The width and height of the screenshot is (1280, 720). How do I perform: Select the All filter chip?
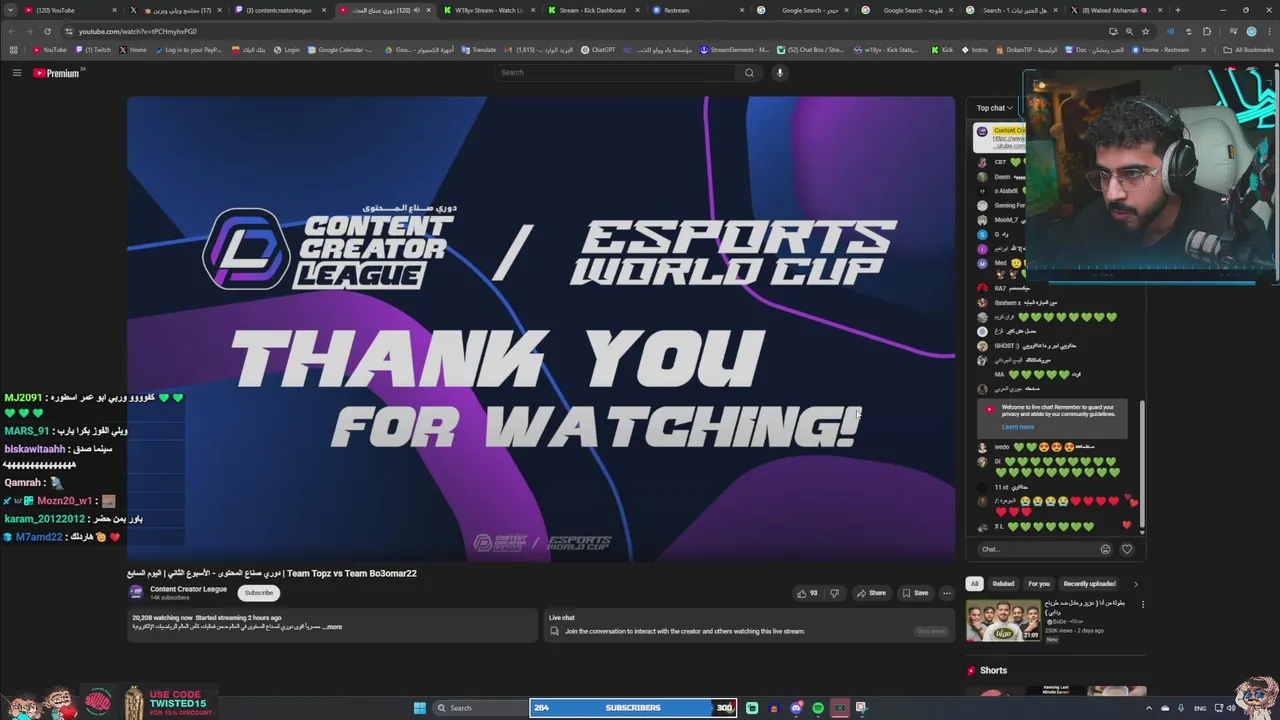(x=974, y=584)
